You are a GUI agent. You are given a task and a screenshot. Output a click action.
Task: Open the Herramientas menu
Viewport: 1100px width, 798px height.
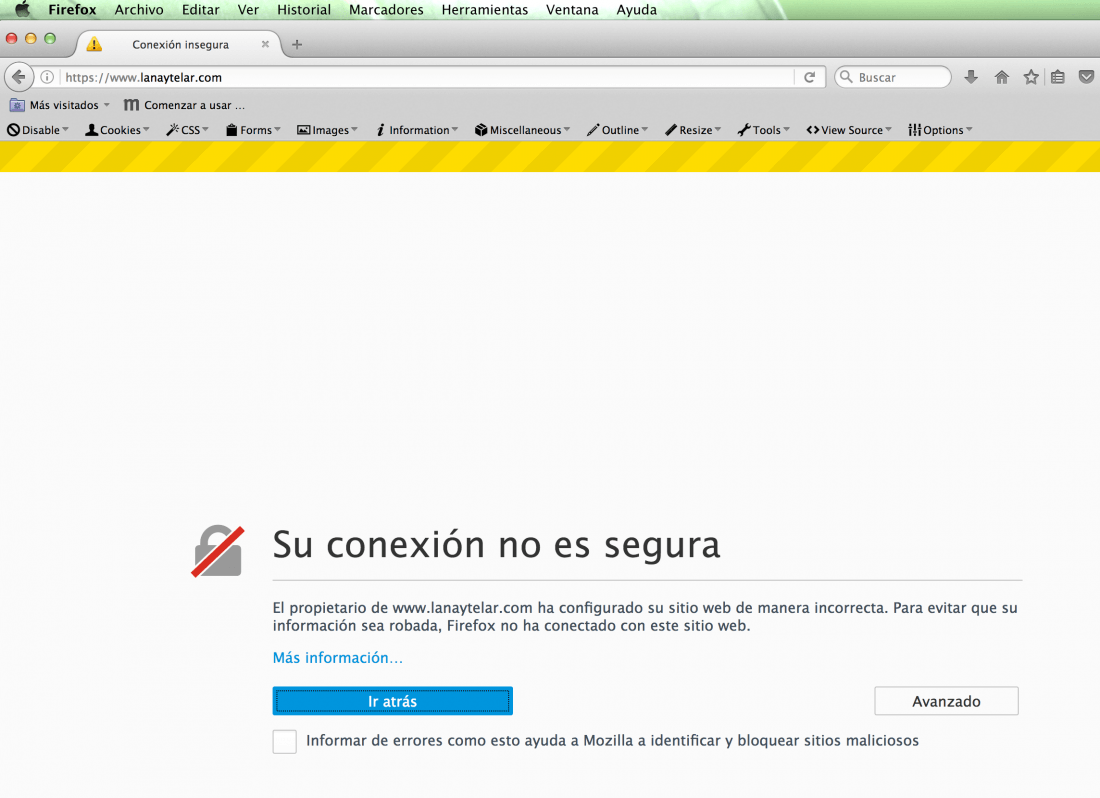(x=485, y=10)
